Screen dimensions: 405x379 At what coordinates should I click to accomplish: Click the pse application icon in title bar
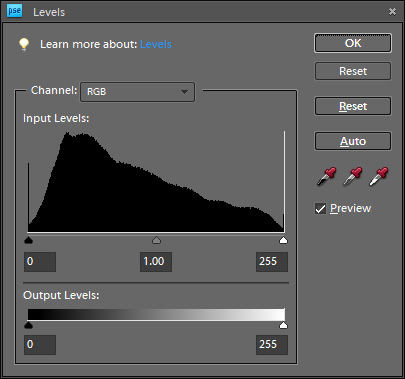pyautogui.click(x=14, y=11)
